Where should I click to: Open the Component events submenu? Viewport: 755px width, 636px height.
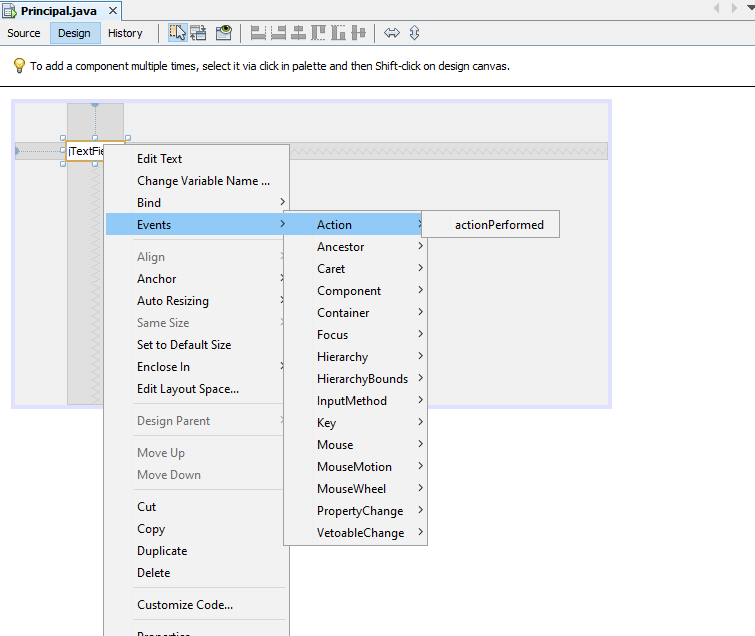(x=355, y=291)
